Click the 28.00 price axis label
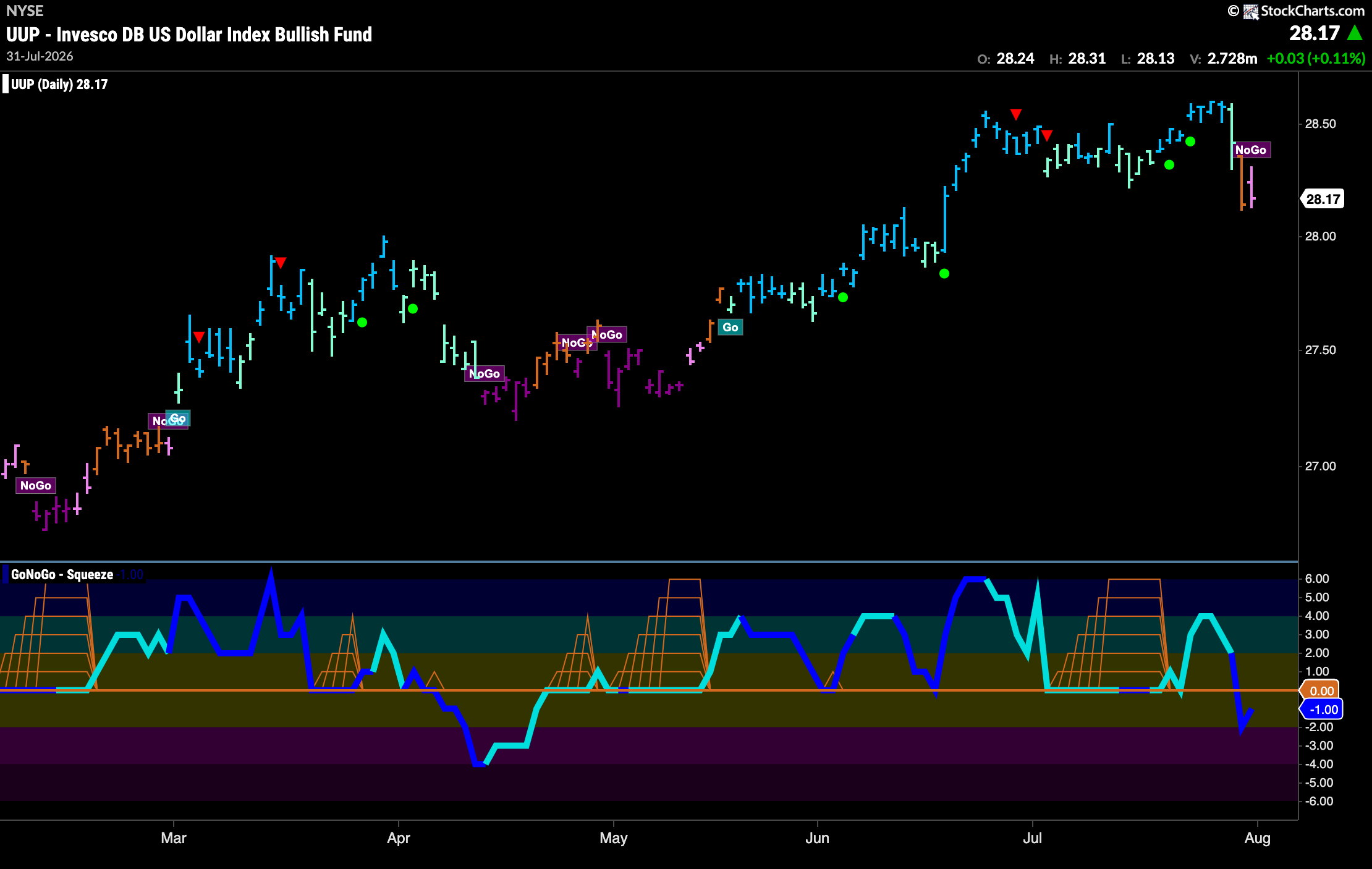The height and width of the screenshot is (869, 1372). click(x=1321, y=236)
